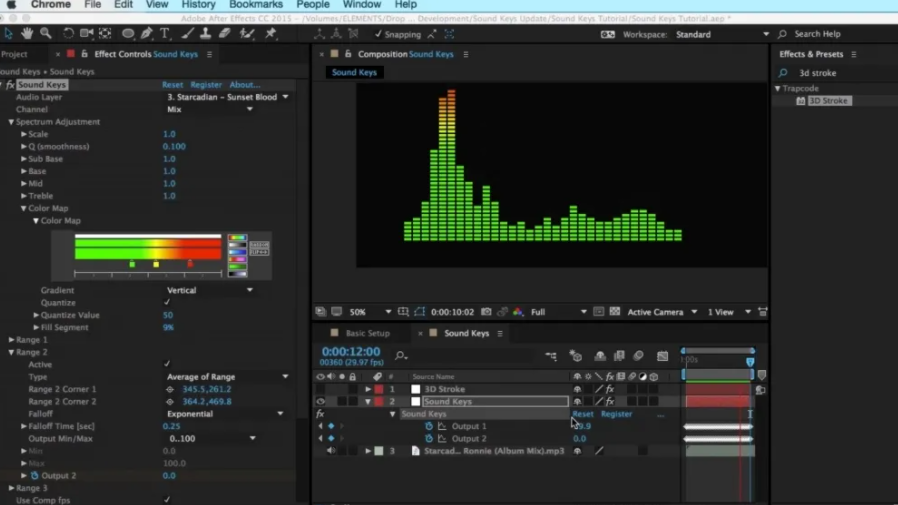Click Reset in Effect Controls
Screen dimensions: 898x505
click(172, 85)
